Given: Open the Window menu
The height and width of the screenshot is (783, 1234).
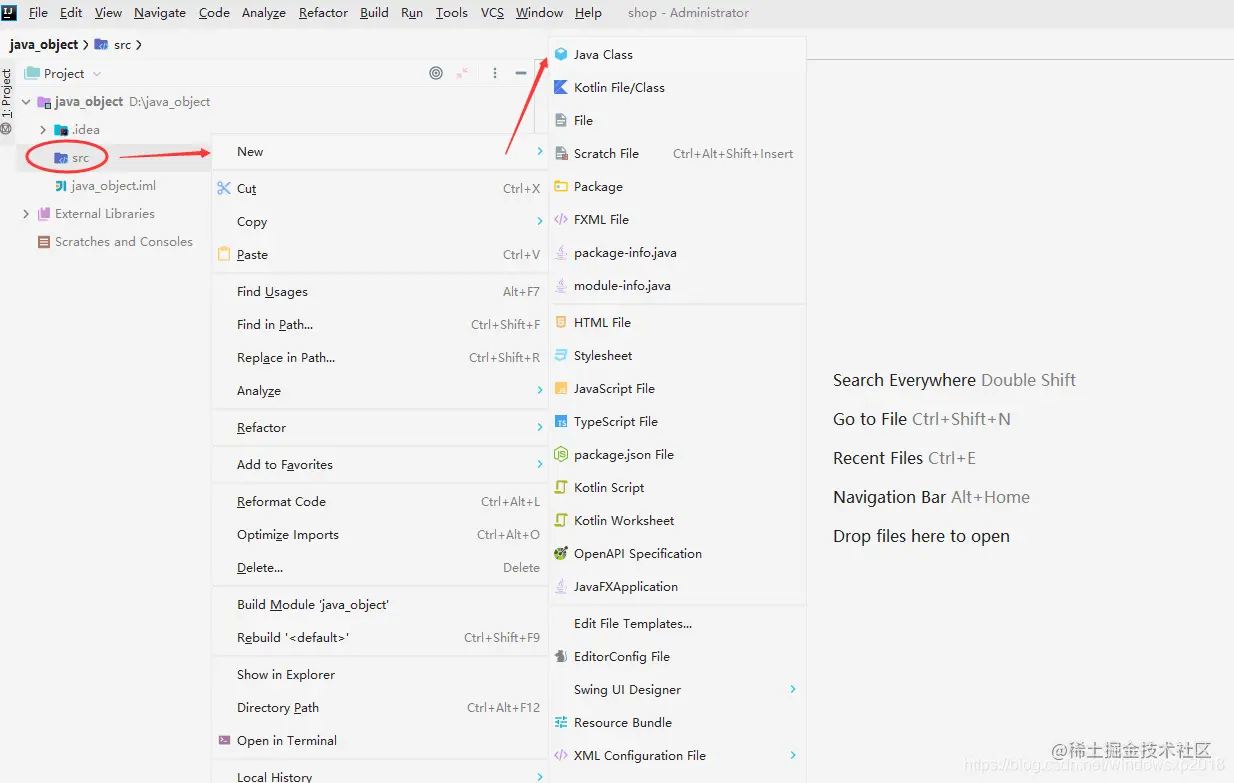Looking at the screenshot, I should (x=539, y=13).
